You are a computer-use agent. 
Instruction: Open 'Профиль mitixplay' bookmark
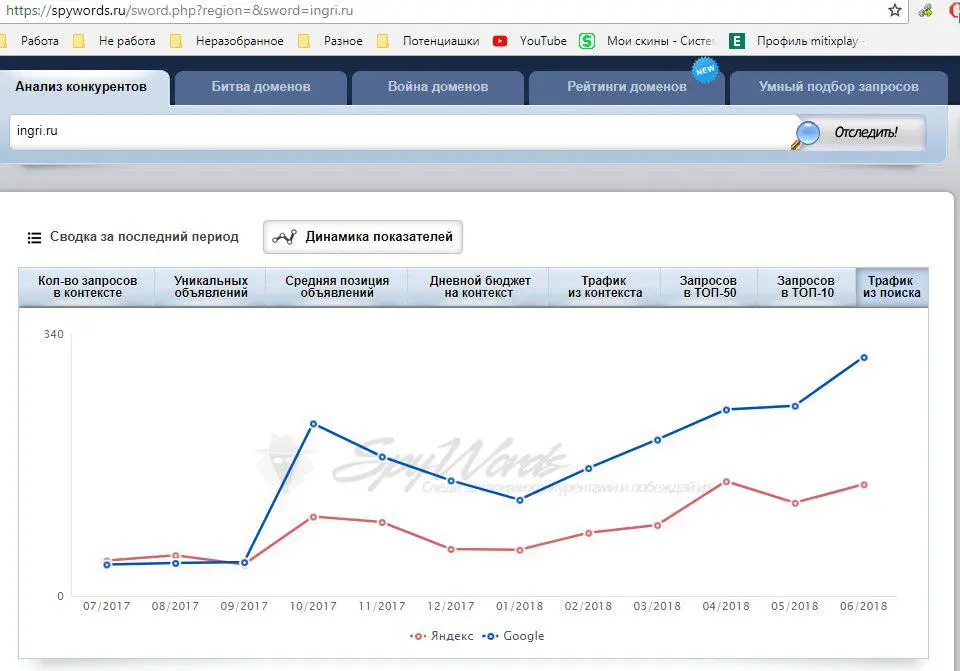(800, 41)
